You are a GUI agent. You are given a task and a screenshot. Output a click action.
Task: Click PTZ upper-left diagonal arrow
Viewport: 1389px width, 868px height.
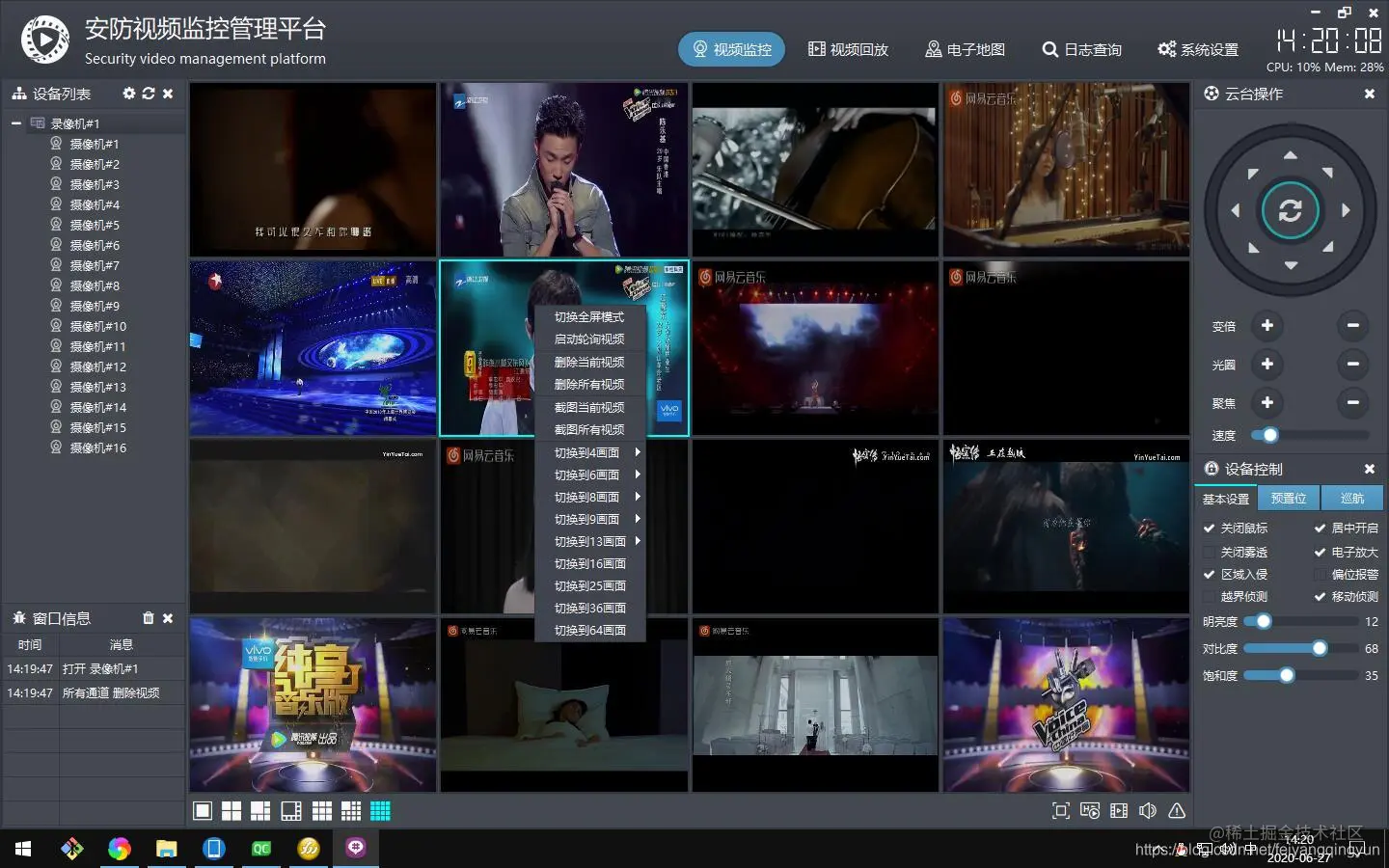pyautogui.click(x=1252, y=174)
